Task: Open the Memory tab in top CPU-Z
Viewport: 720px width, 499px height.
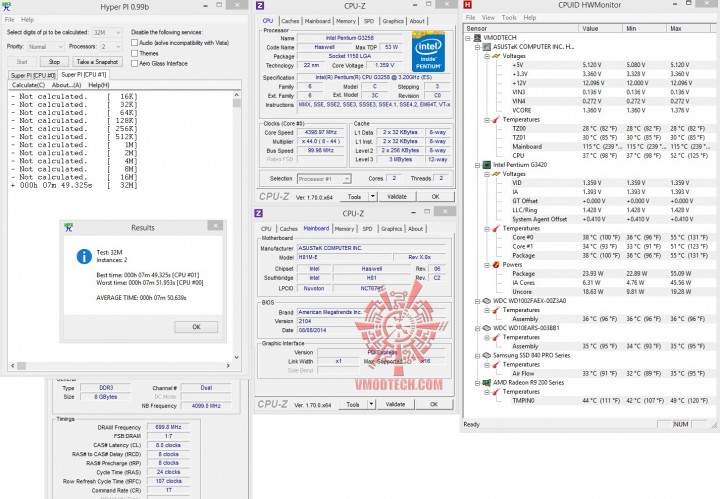Action: [x=345, y=21]
